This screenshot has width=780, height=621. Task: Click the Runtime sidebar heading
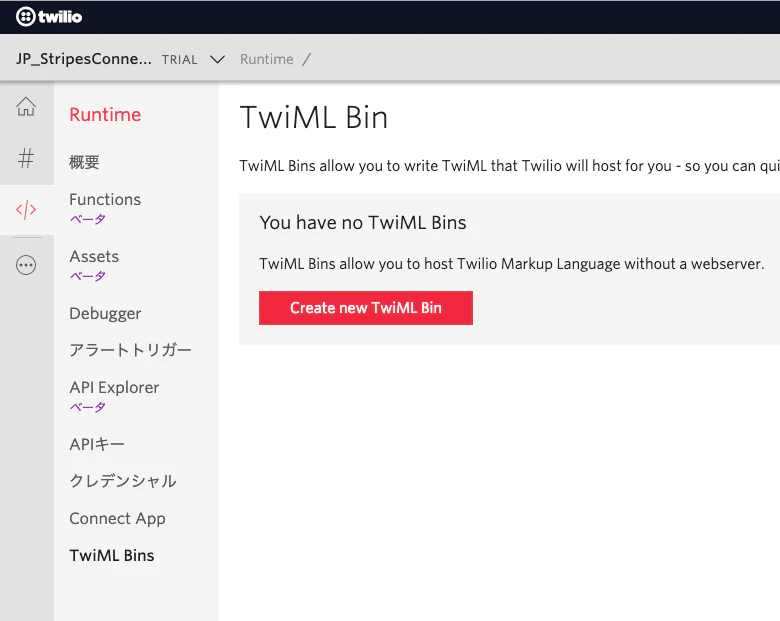[105, 114]
